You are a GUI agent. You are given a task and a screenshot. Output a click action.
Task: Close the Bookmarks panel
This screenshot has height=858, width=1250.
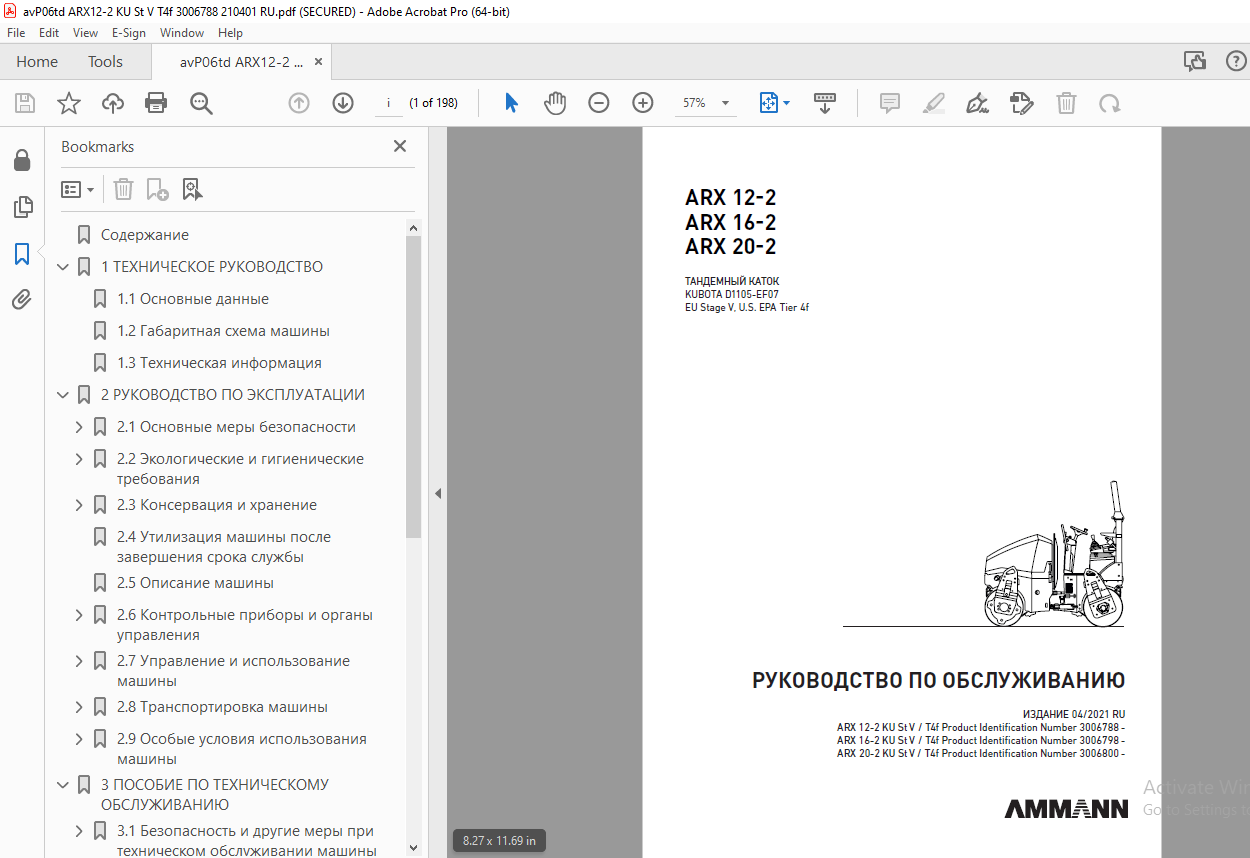tap(400, 146)
